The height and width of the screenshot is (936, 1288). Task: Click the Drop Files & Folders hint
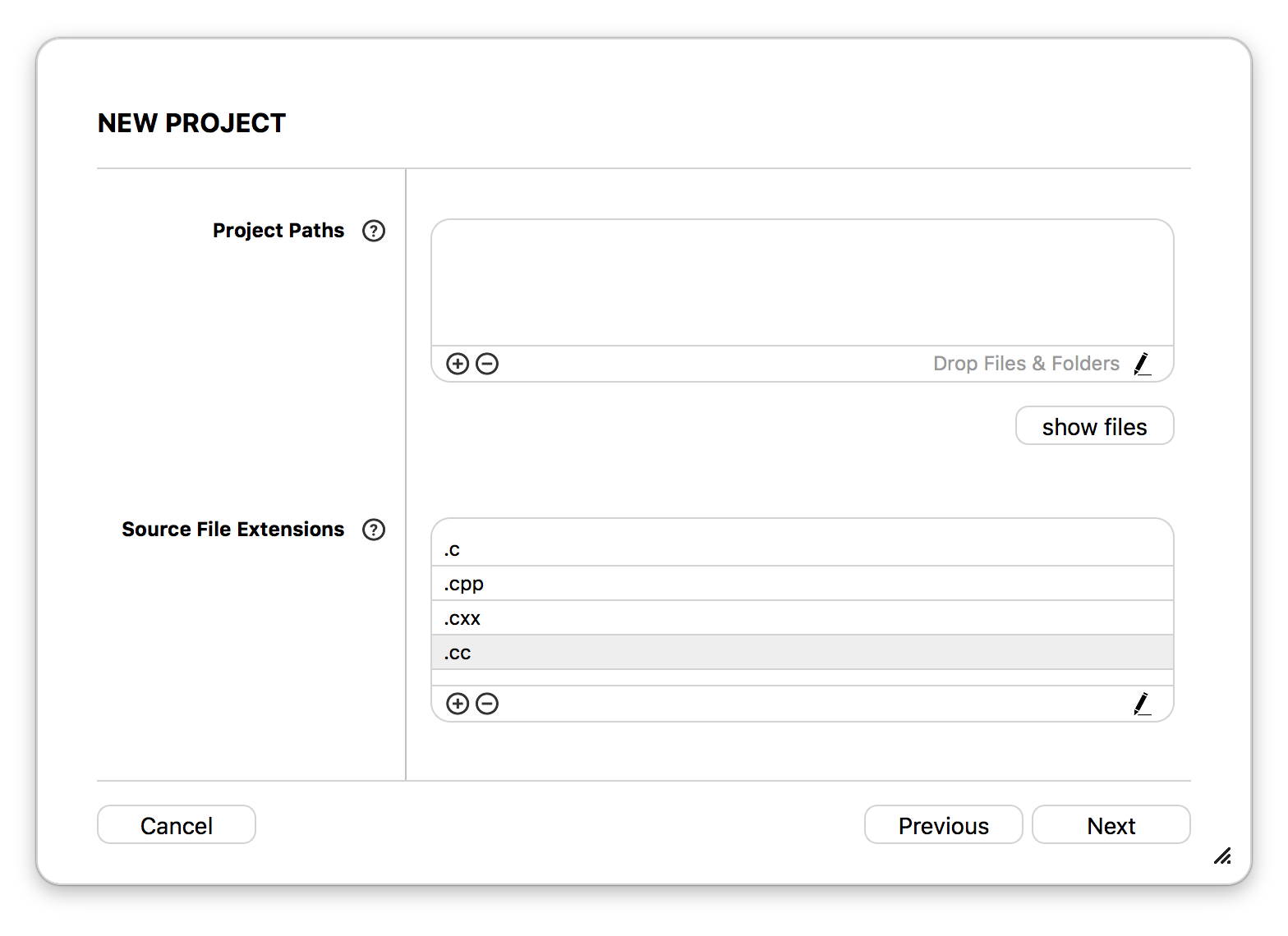click(x=1026, y=364)
